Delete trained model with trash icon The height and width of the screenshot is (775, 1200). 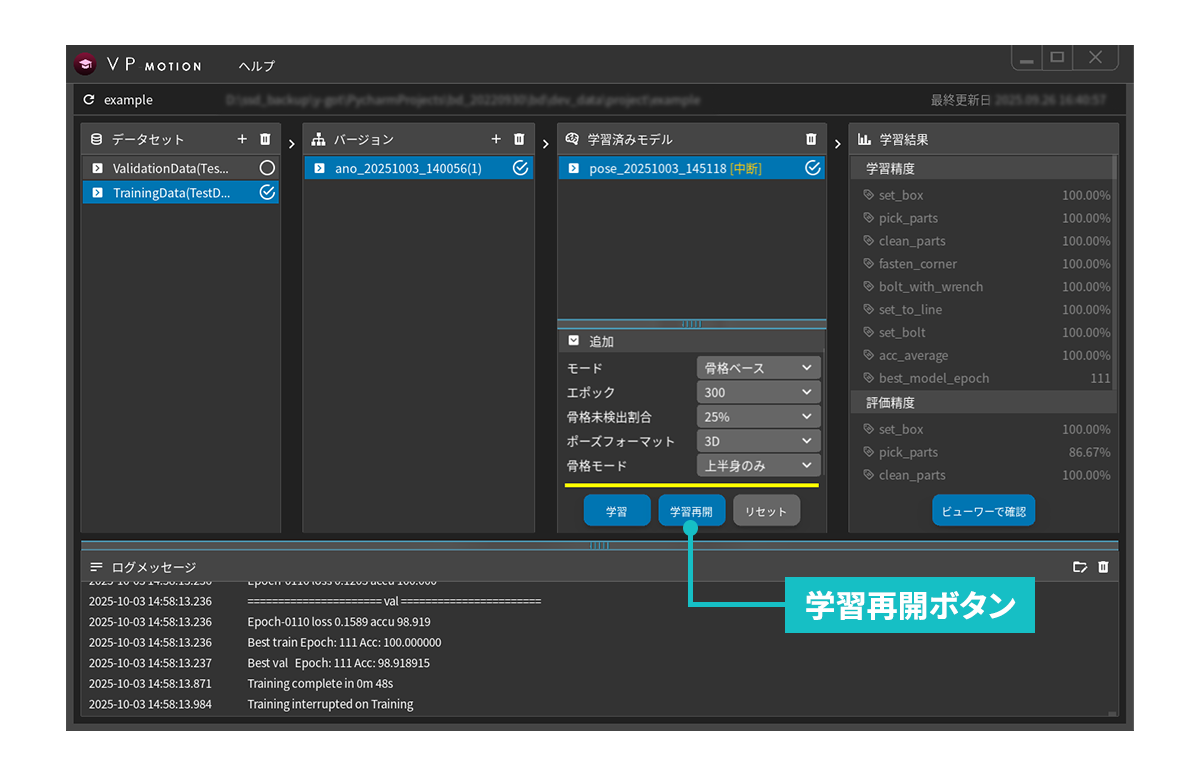pyautogui.click(x=811, y=139)
